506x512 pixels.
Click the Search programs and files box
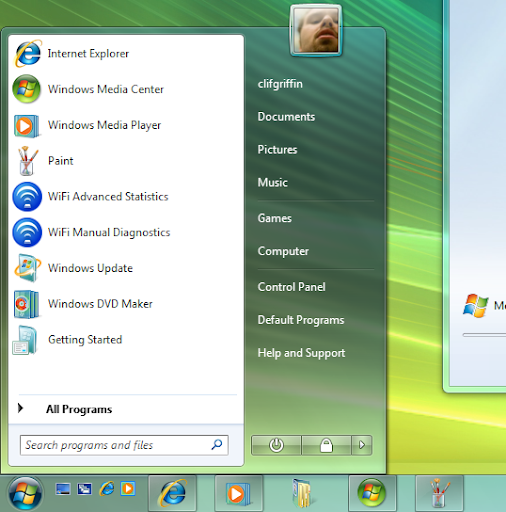(x=124, y=445)
